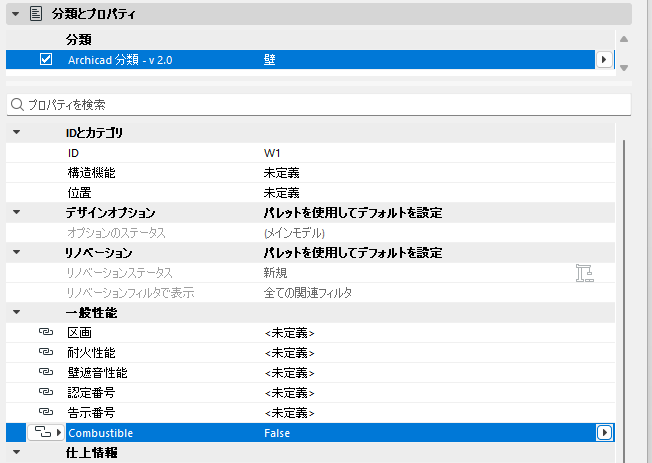Collapse the 一般性能 group
The image size is (652, 463).
click(17, 312)
